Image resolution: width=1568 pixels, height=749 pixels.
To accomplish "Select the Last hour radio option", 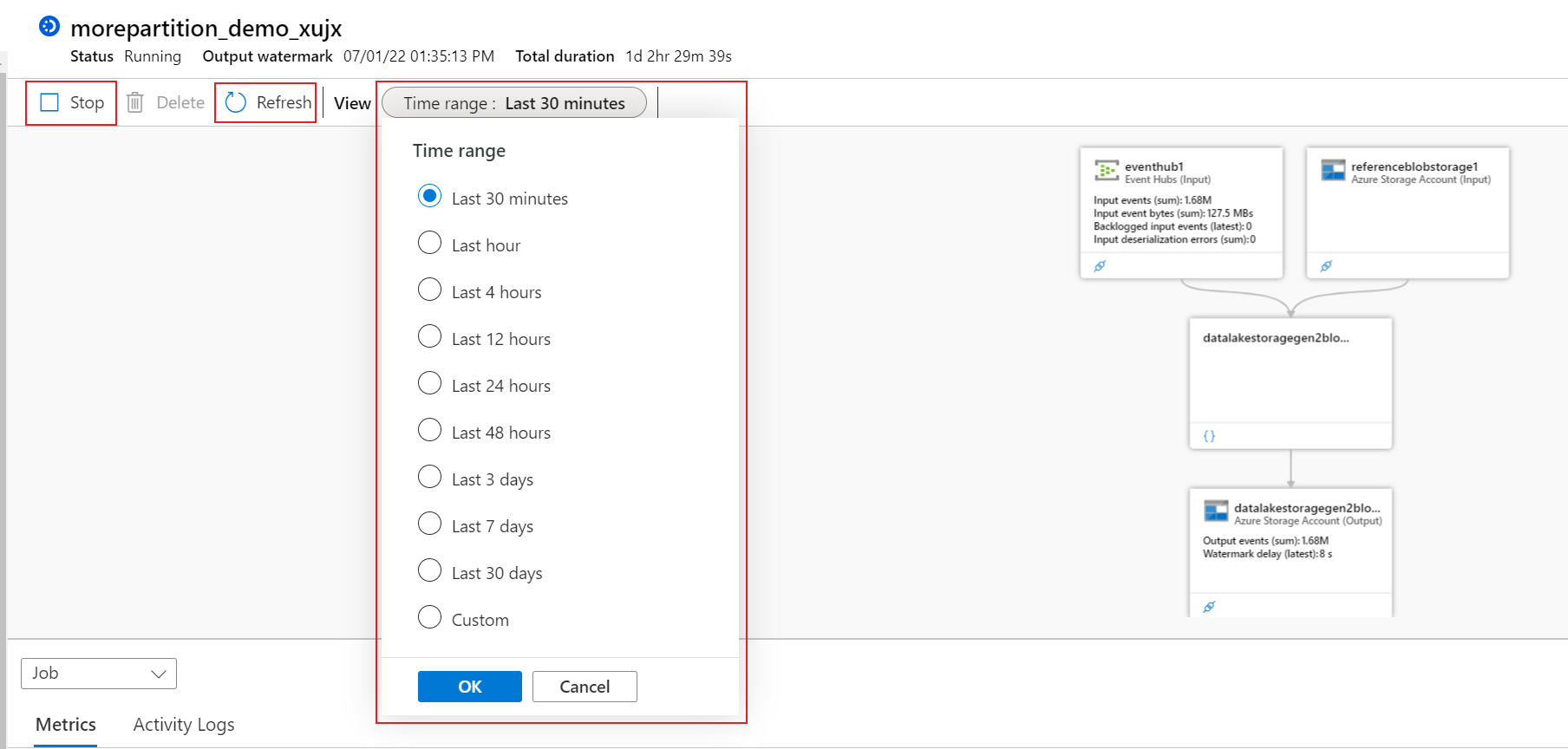I will 430,243.
